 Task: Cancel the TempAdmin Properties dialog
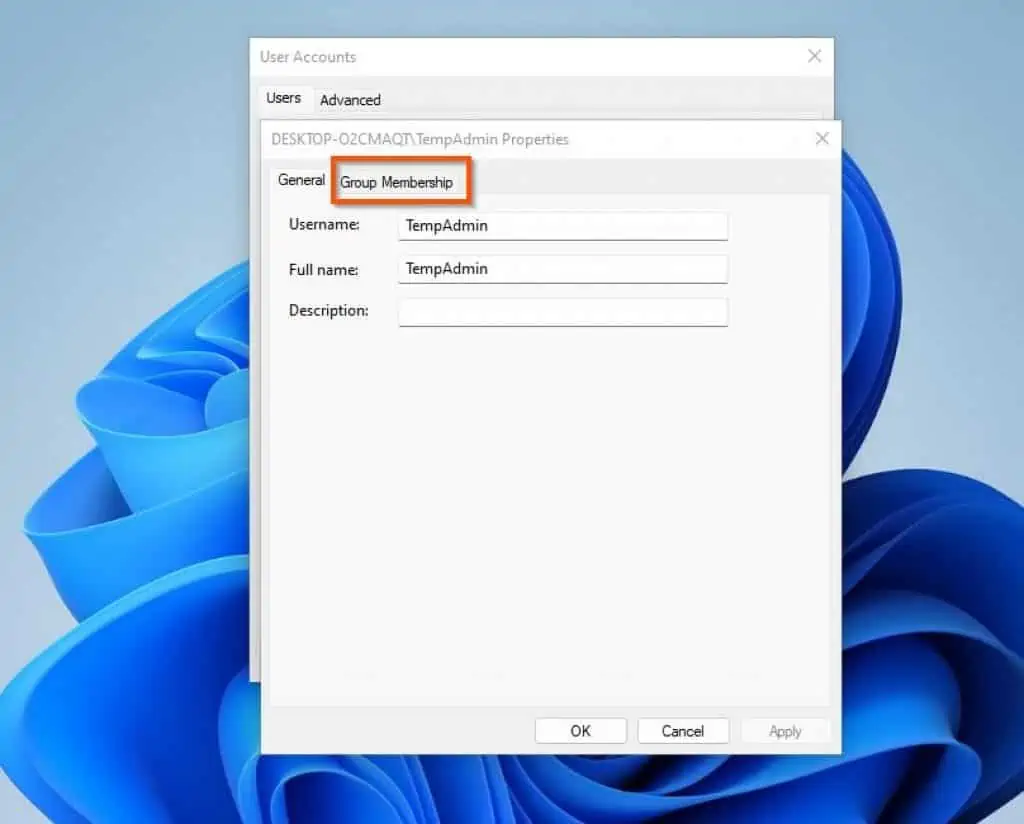[683, 730]
